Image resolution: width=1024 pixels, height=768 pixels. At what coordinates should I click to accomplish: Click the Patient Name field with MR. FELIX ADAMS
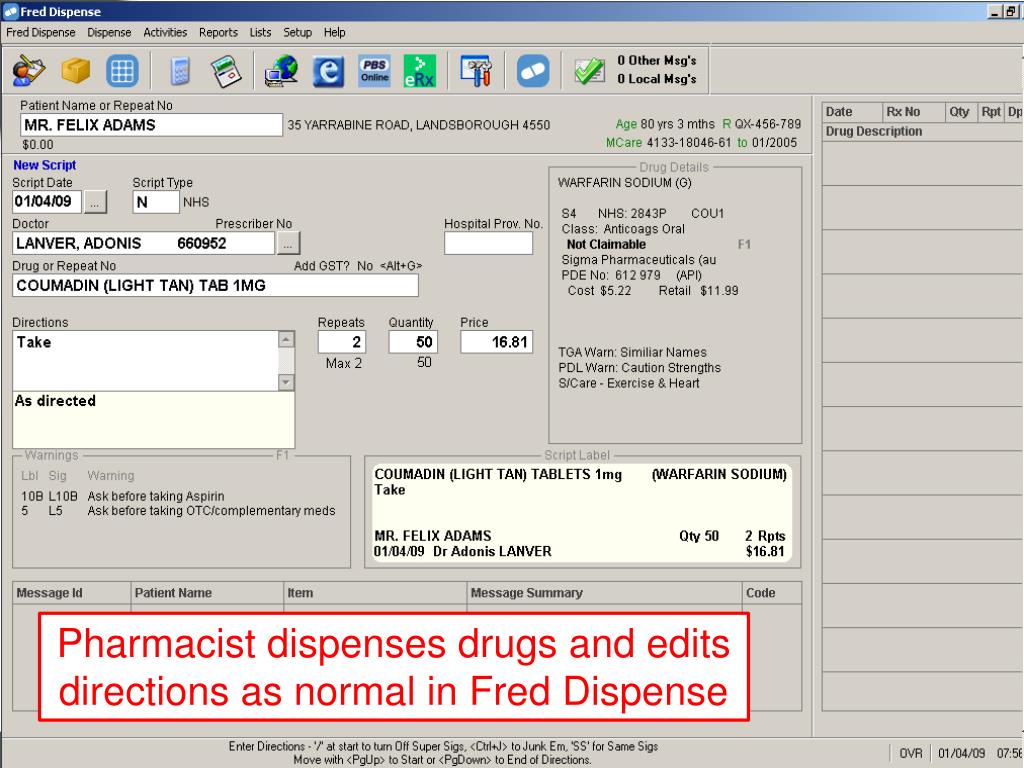tap(151, 125)
